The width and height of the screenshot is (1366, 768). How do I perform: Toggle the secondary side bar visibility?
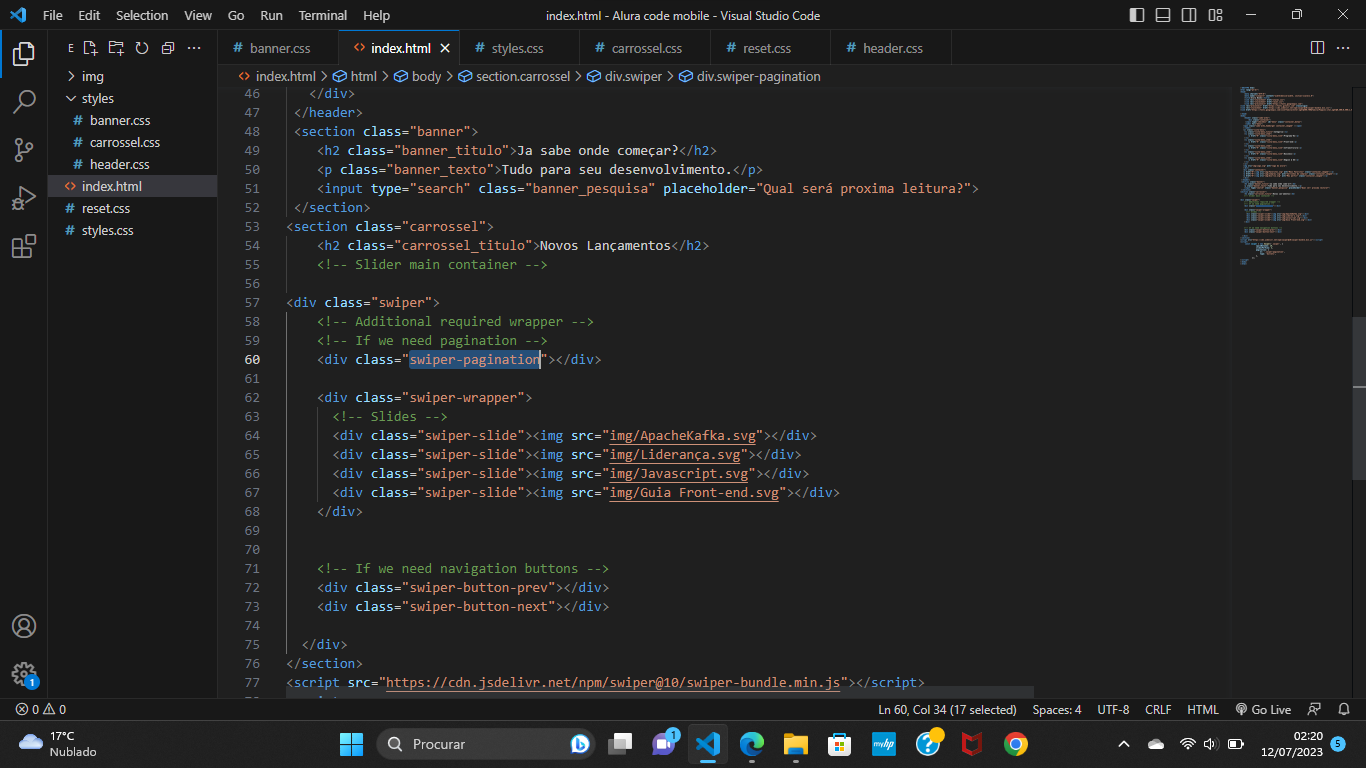pos(1189,15)
